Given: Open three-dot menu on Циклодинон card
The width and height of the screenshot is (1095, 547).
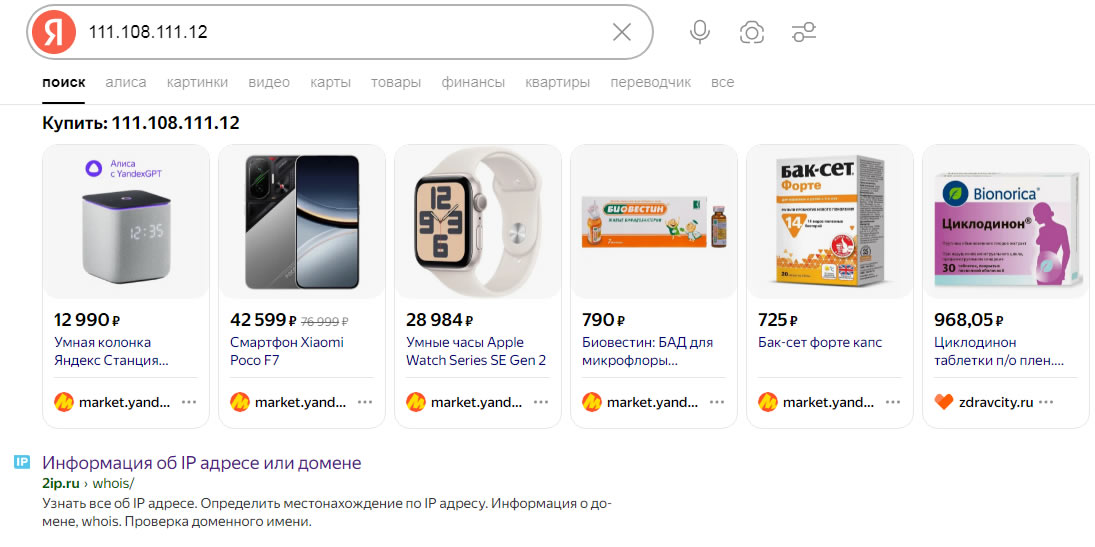Looking at the screenshot, I should click(x=1046, y=402).
